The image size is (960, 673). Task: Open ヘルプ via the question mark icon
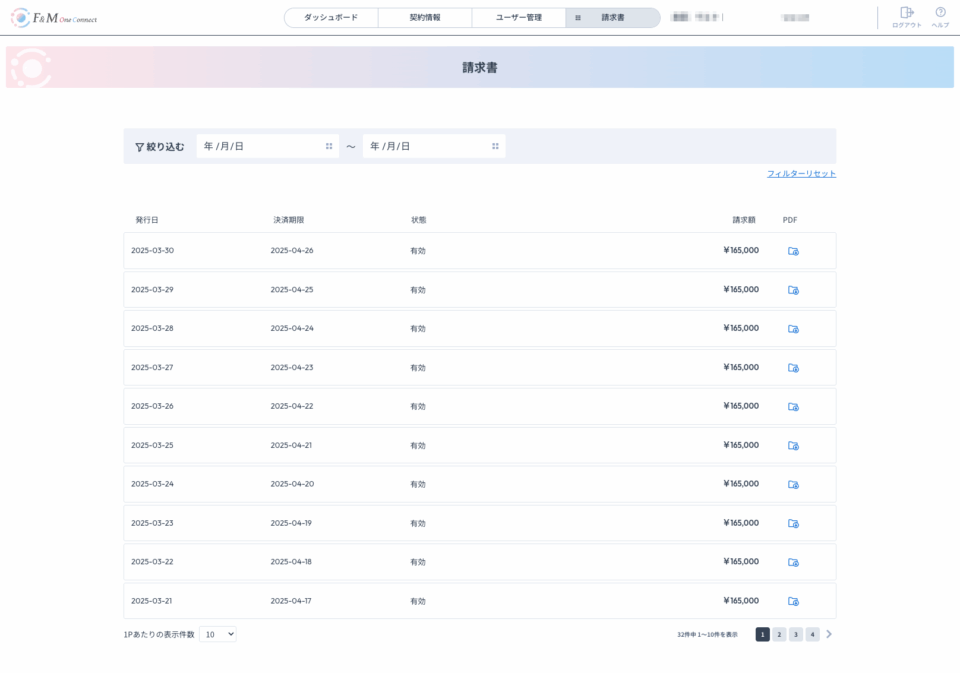pos(938,13)
